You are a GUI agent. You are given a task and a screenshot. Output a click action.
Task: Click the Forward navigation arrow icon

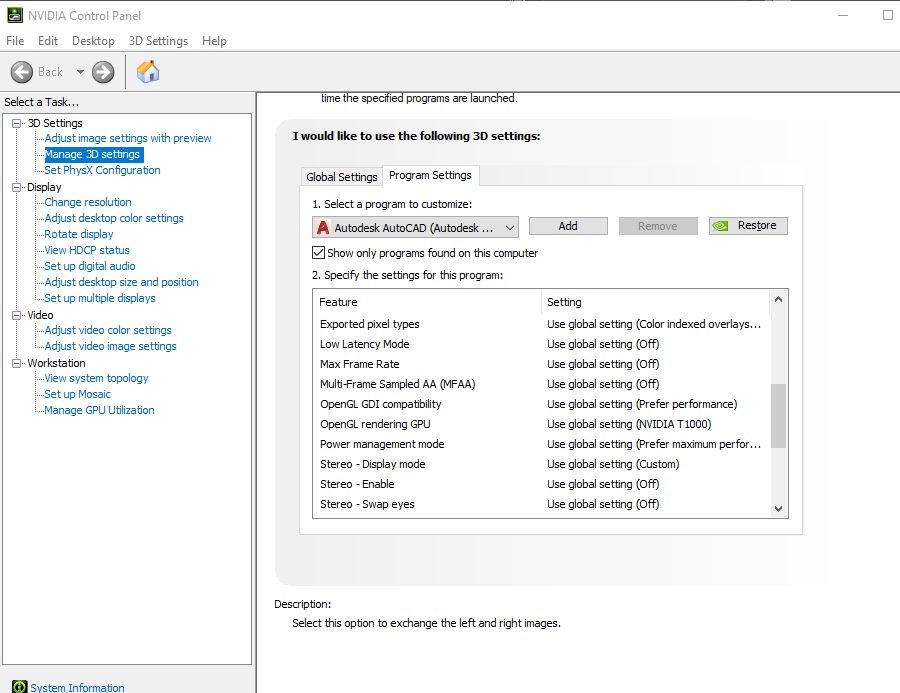point(101,71)
